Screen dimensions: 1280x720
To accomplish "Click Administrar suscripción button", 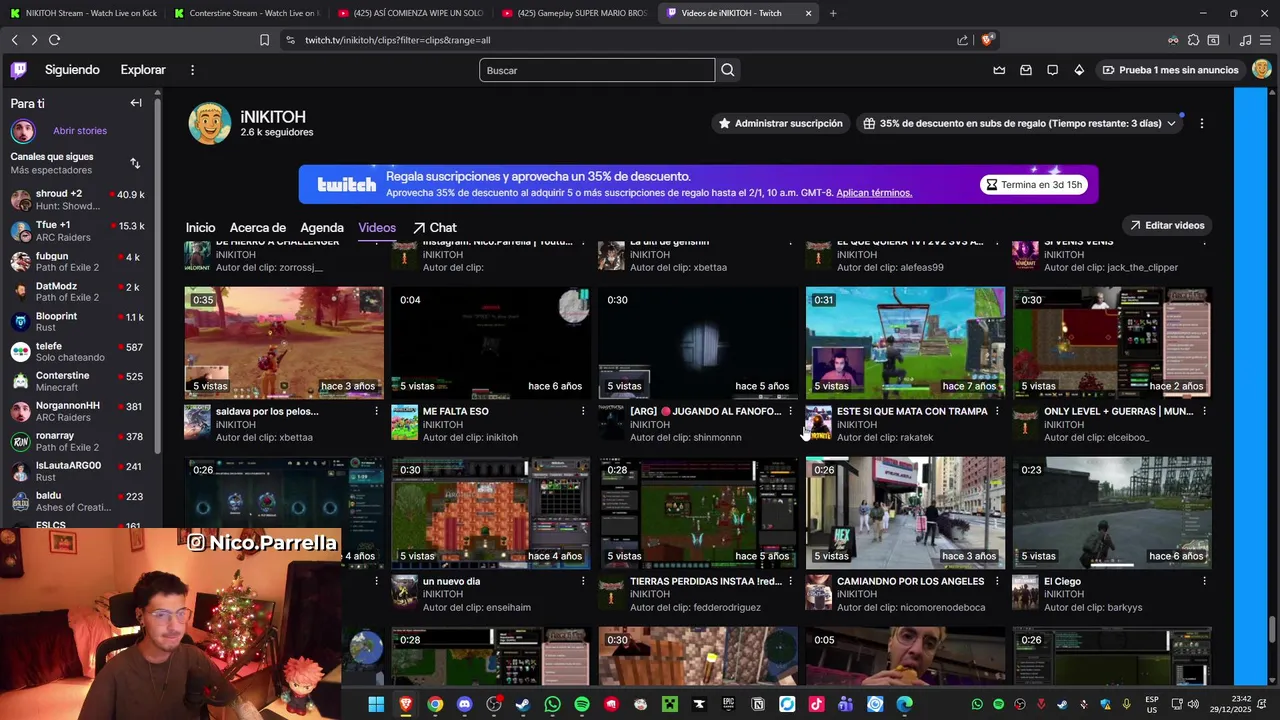I will click(781, 123).
